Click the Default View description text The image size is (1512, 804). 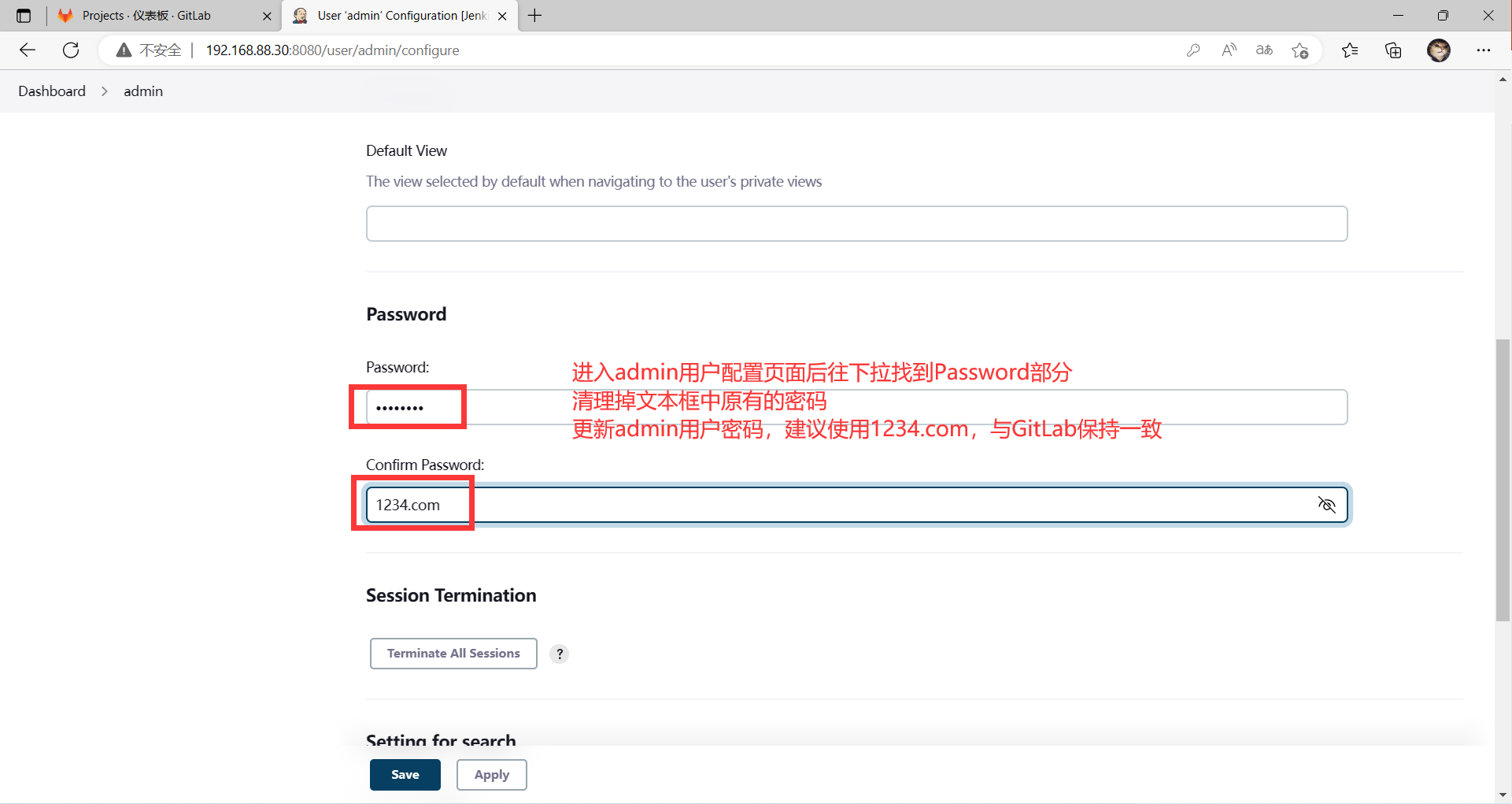(594, 181)
